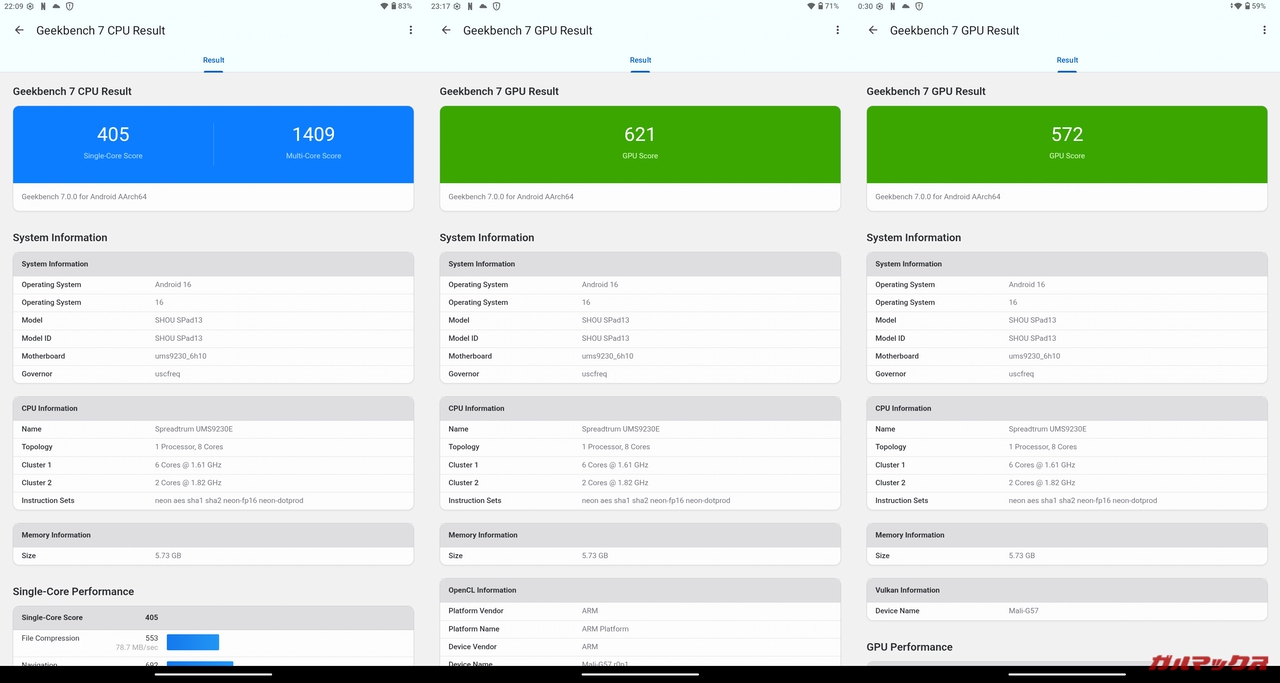Tap Vulkan Information header
Viewport: 1280px width, 683px height.
[x=1067, y=590]
